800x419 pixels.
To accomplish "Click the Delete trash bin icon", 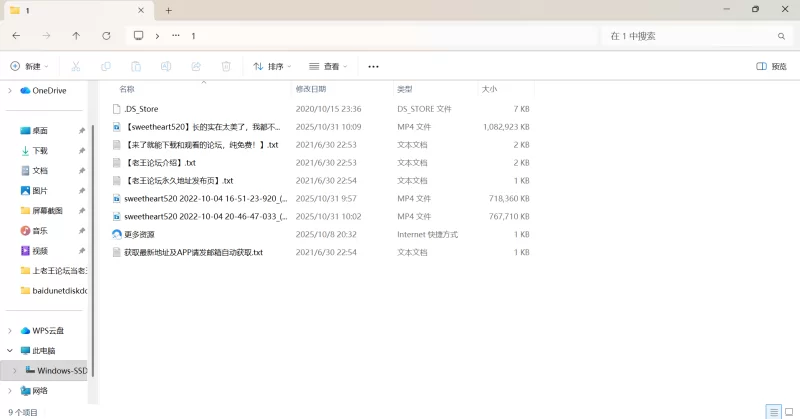I will click(x=226, y=66).
